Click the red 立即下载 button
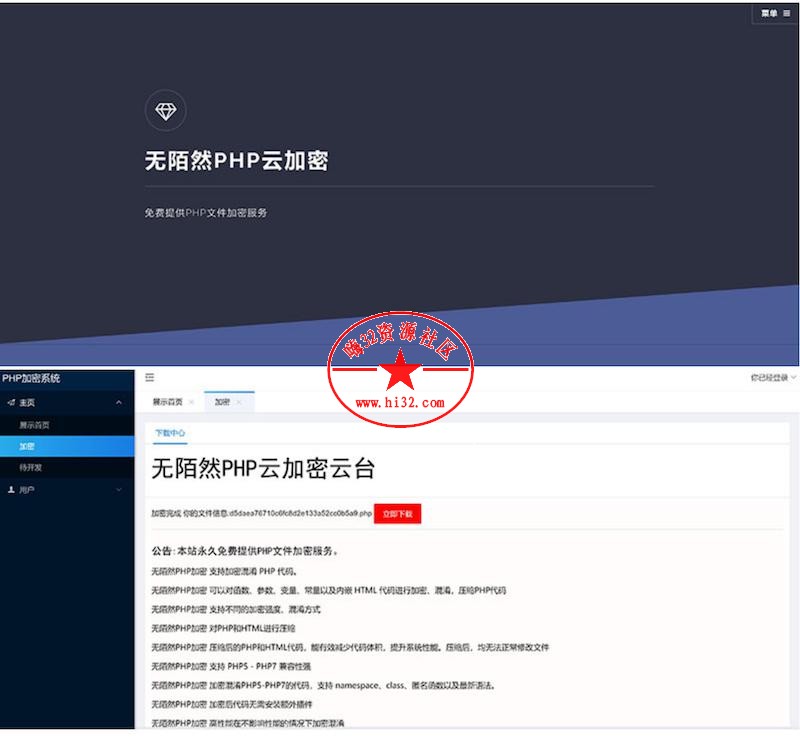Screen dimensions: 800x738 398,514
